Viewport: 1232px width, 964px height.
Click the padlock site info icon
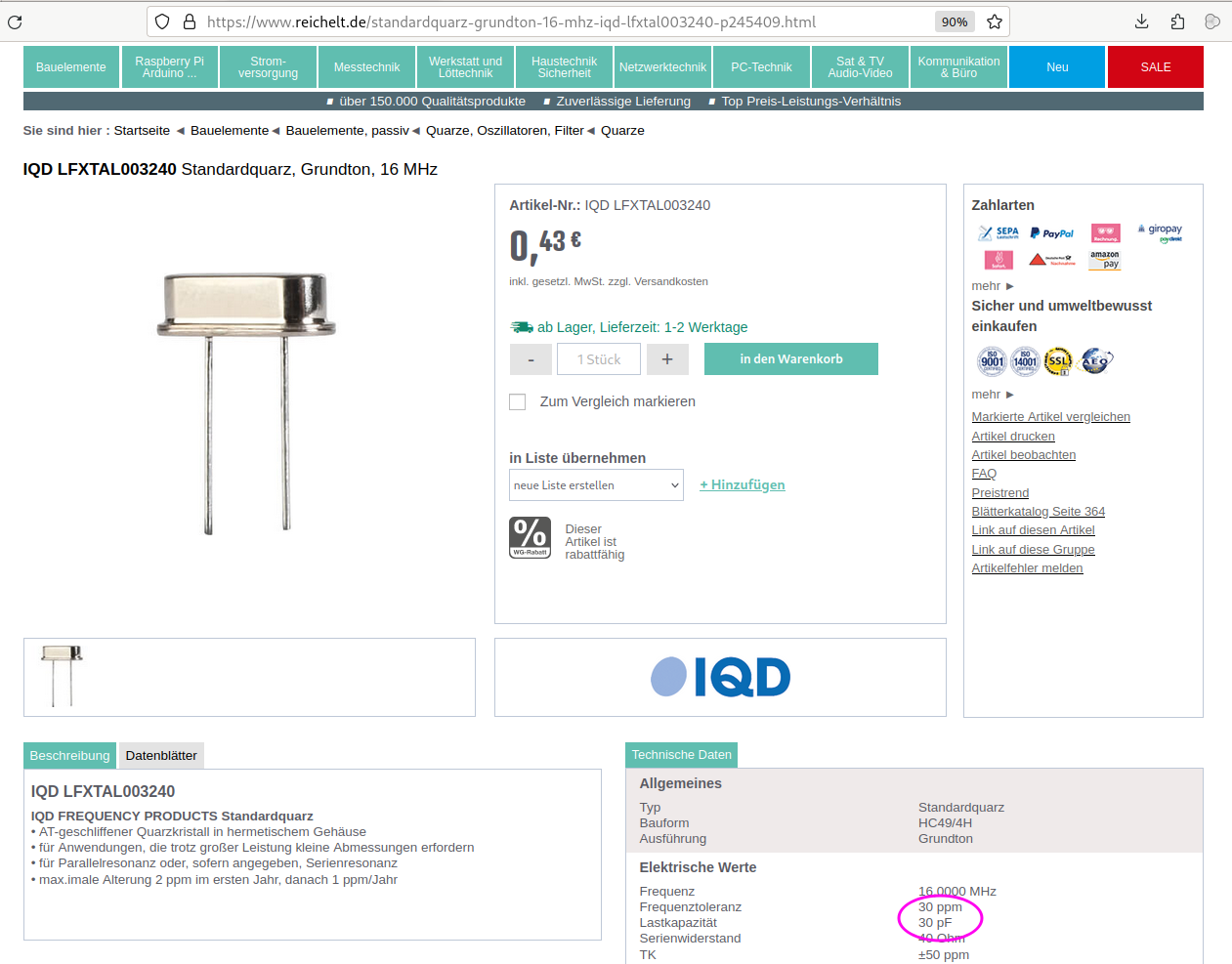[190, 21]
